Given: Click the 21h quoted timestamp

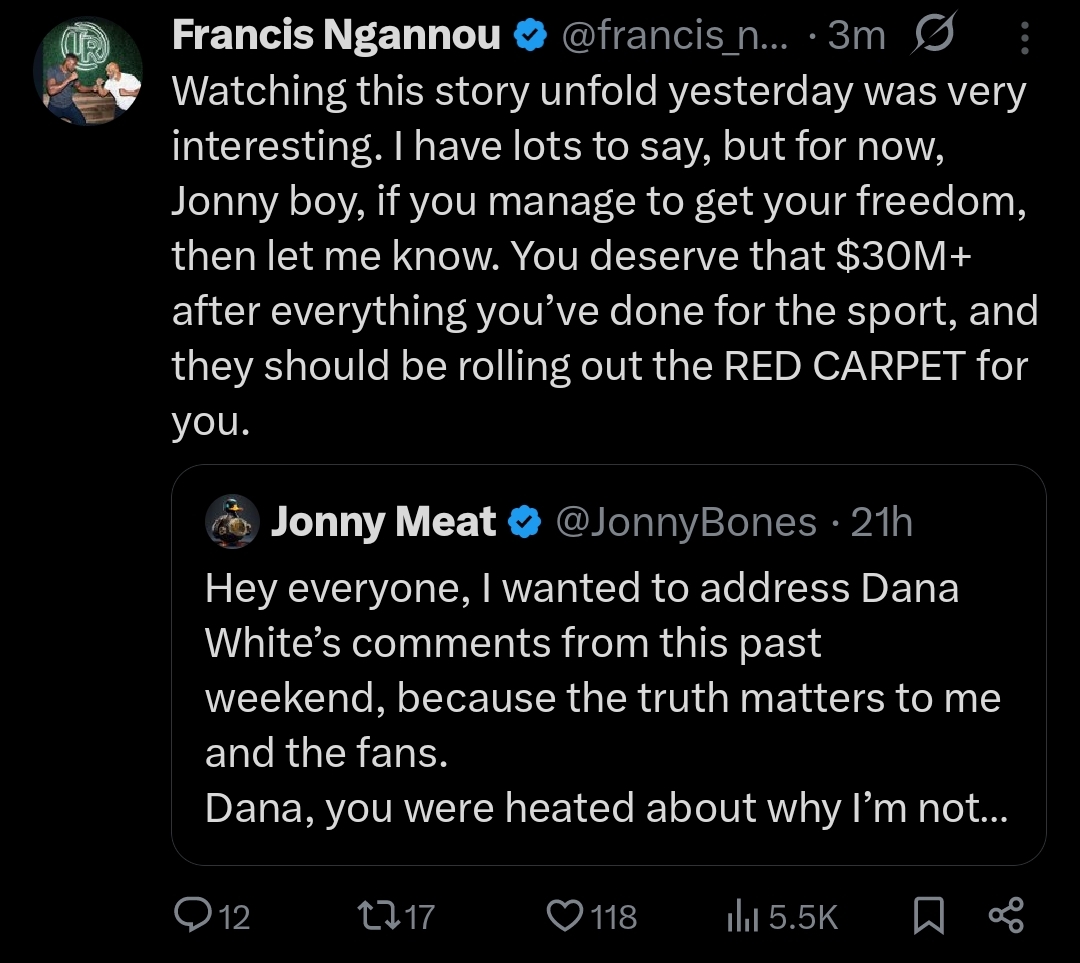Looking at the screenshot, I should pos(882,523).
